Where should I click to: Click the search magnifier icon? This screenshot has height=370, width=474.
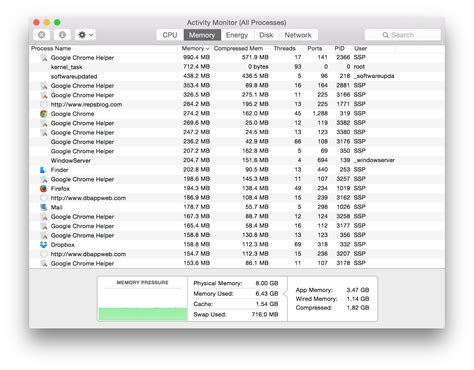pos(385,35)
